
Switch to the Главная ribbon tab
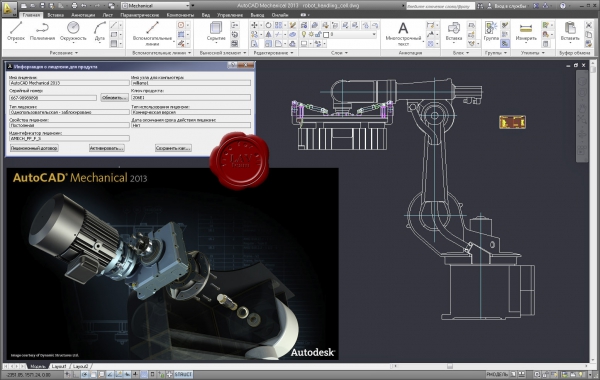coord(31,15)
